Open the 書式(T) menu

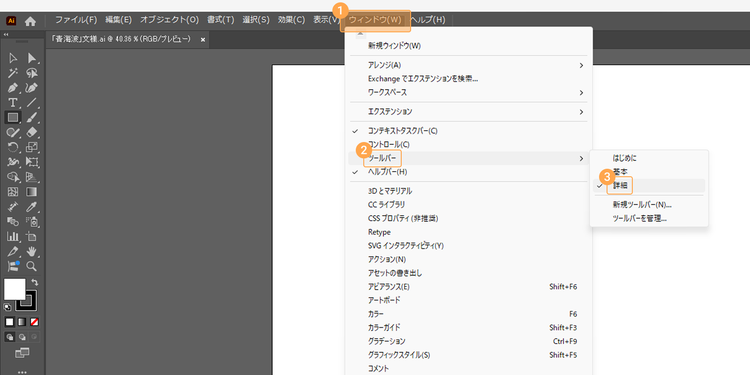click(221, 20)
